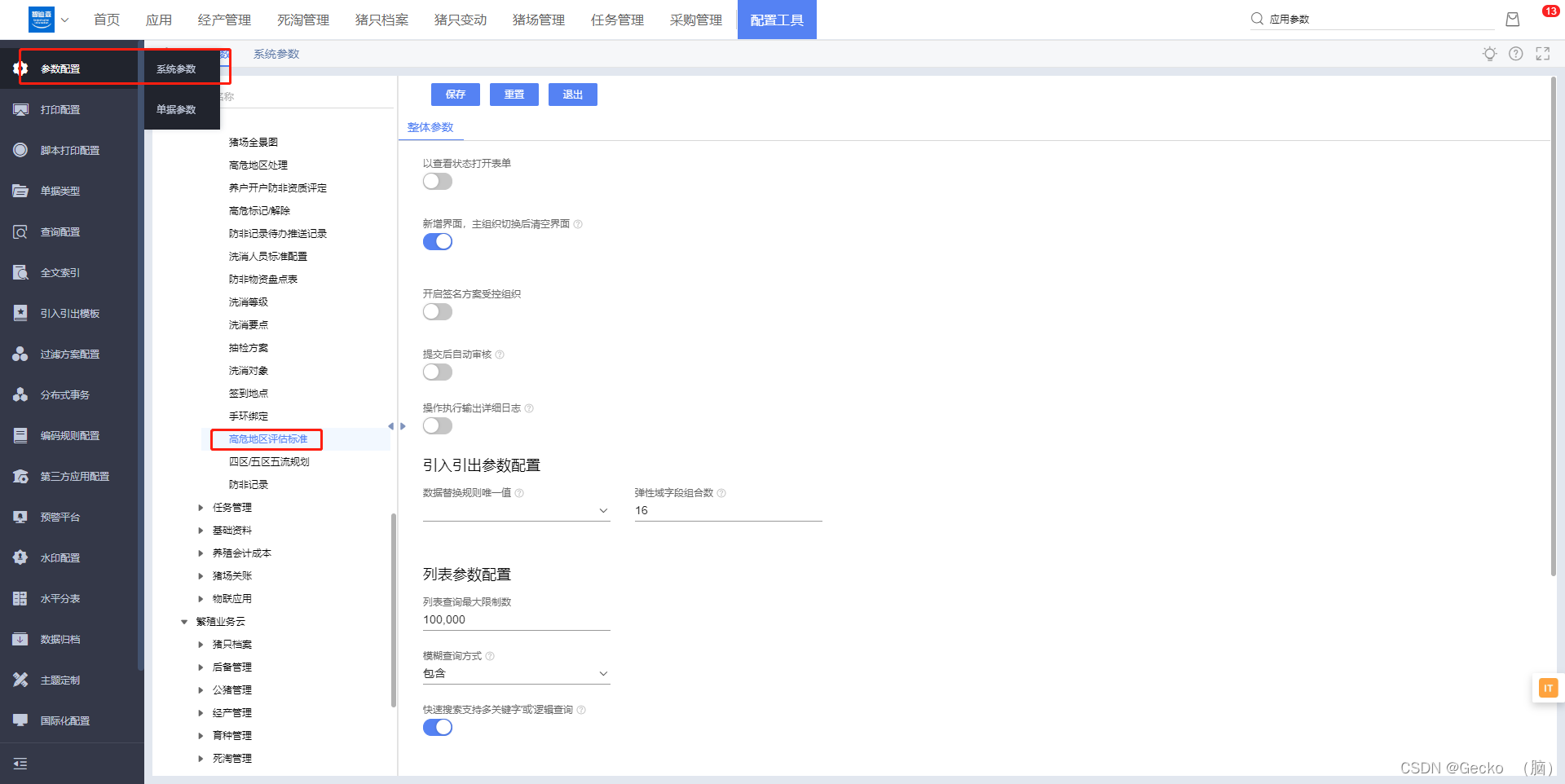Open 查询配置 sidebar icon
Screen dimensions: 1565x784
point(20,231)
